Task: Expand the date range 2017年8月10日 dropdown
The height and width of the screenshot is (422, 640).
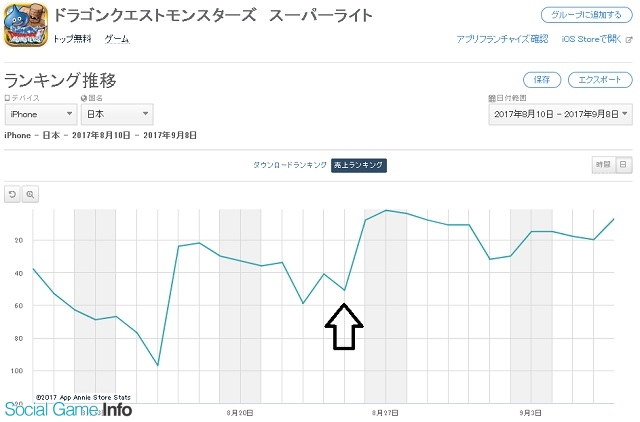Action: point(560,114)
